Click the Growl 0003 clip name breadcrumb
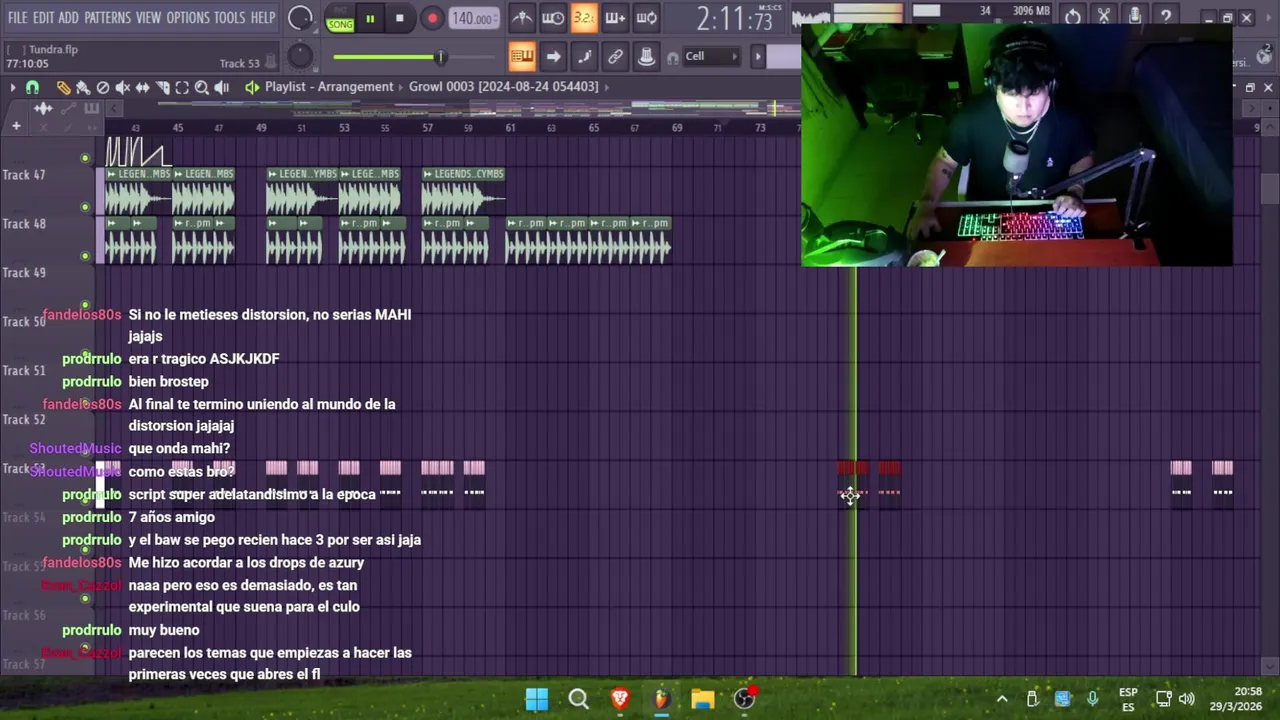Image resolution: width=1280 pixels, height=720 pixels. click(x=503, y=87)
